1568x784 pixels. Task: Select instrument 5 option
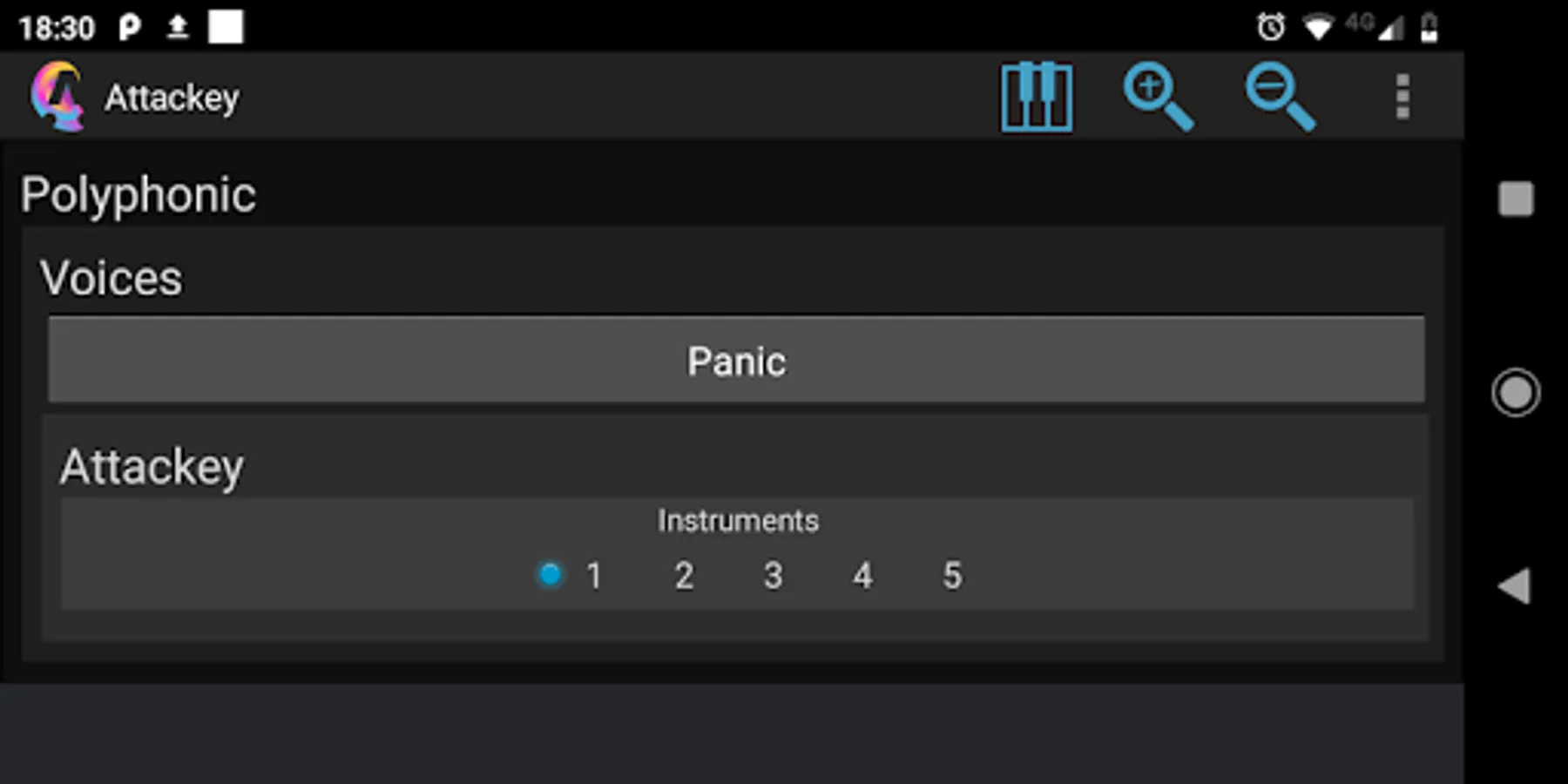952,575
